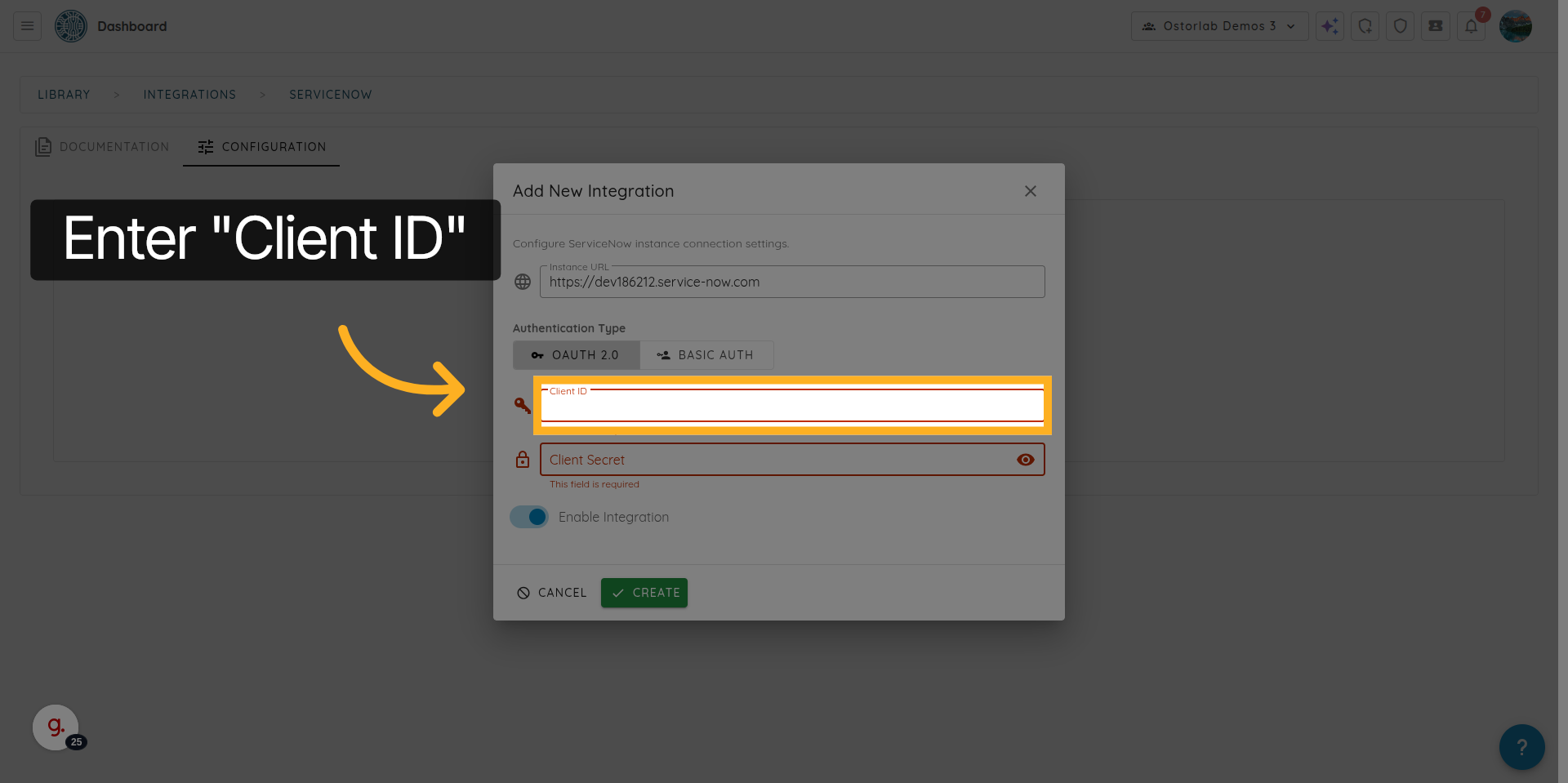This screenshot has width=1568, height=783.
Task: Open the contacts card icon in top bar
Action: click(1435, 25)
